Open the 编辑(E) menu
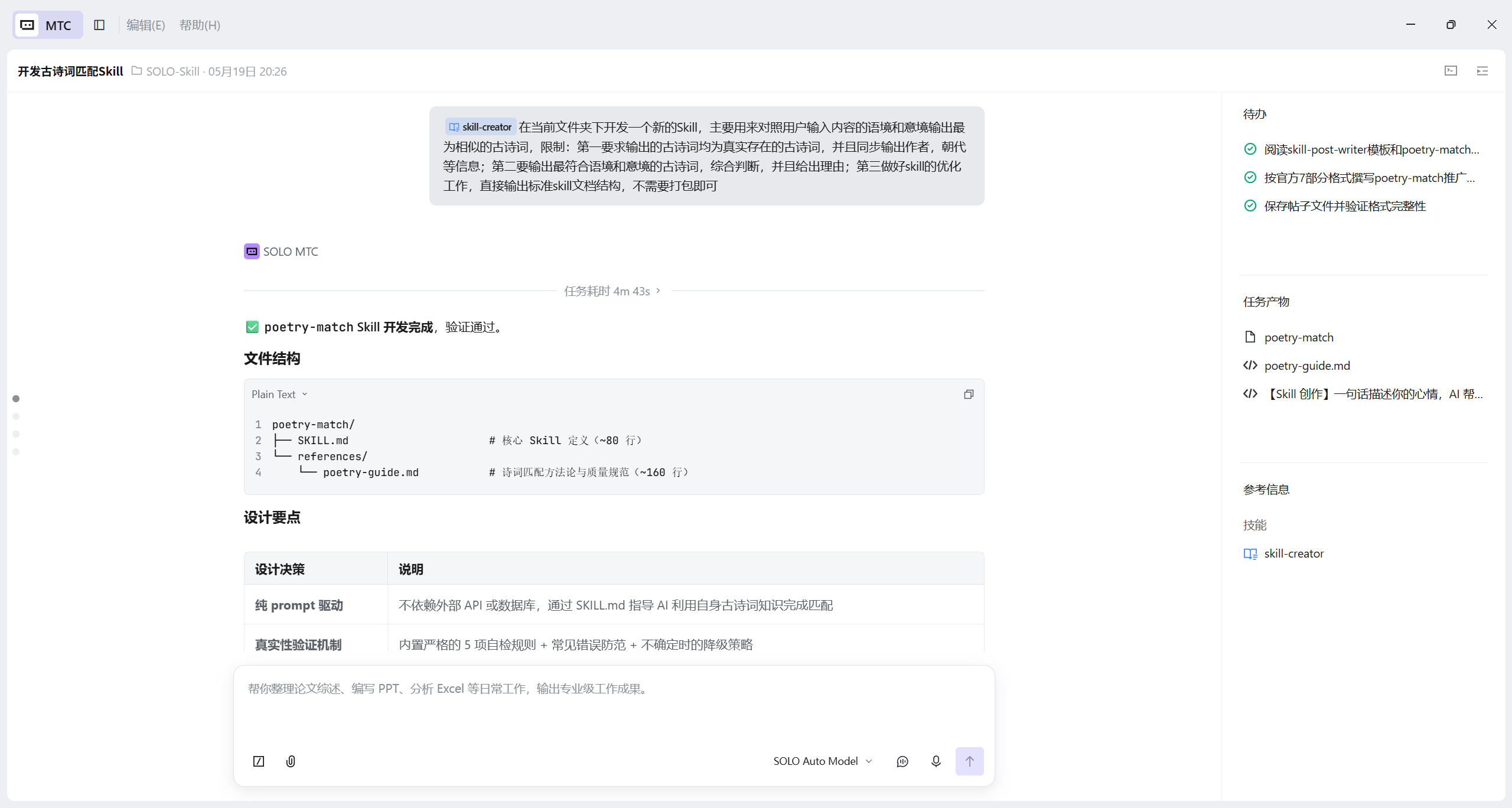Viewport: 1512px width, 808px height. [145, 25]
